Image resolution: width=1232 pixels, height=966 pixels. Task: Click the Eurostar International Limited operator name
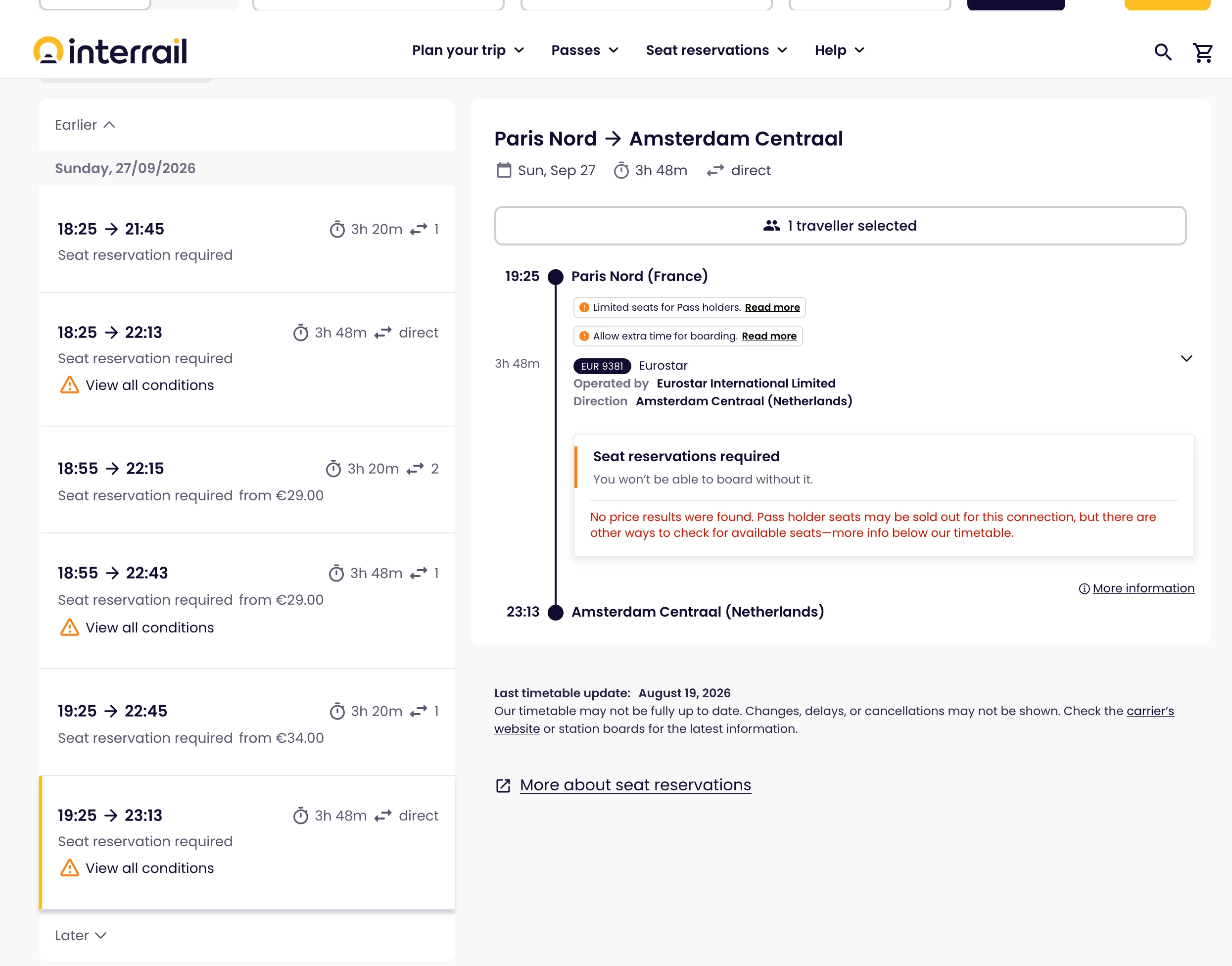coord(746,384)
